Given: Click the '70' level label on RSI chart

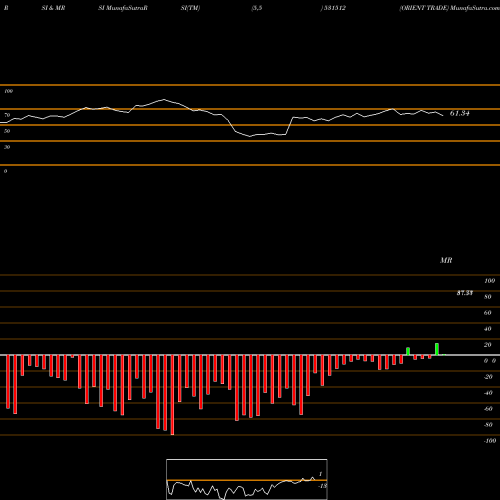Looking at the screenshot, I should pos(7,115).
